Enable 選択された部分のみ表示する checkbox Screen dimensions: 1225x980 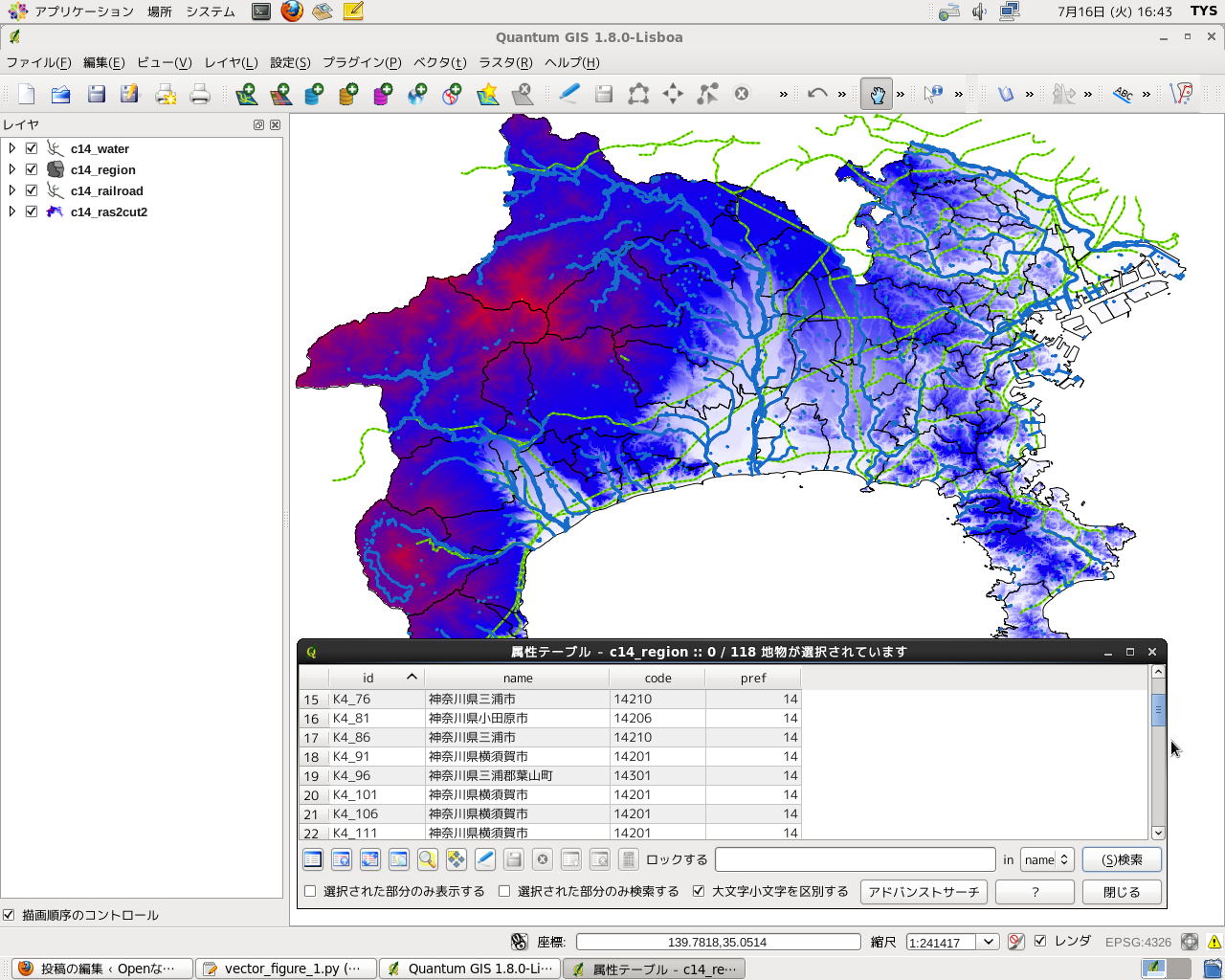310,891
